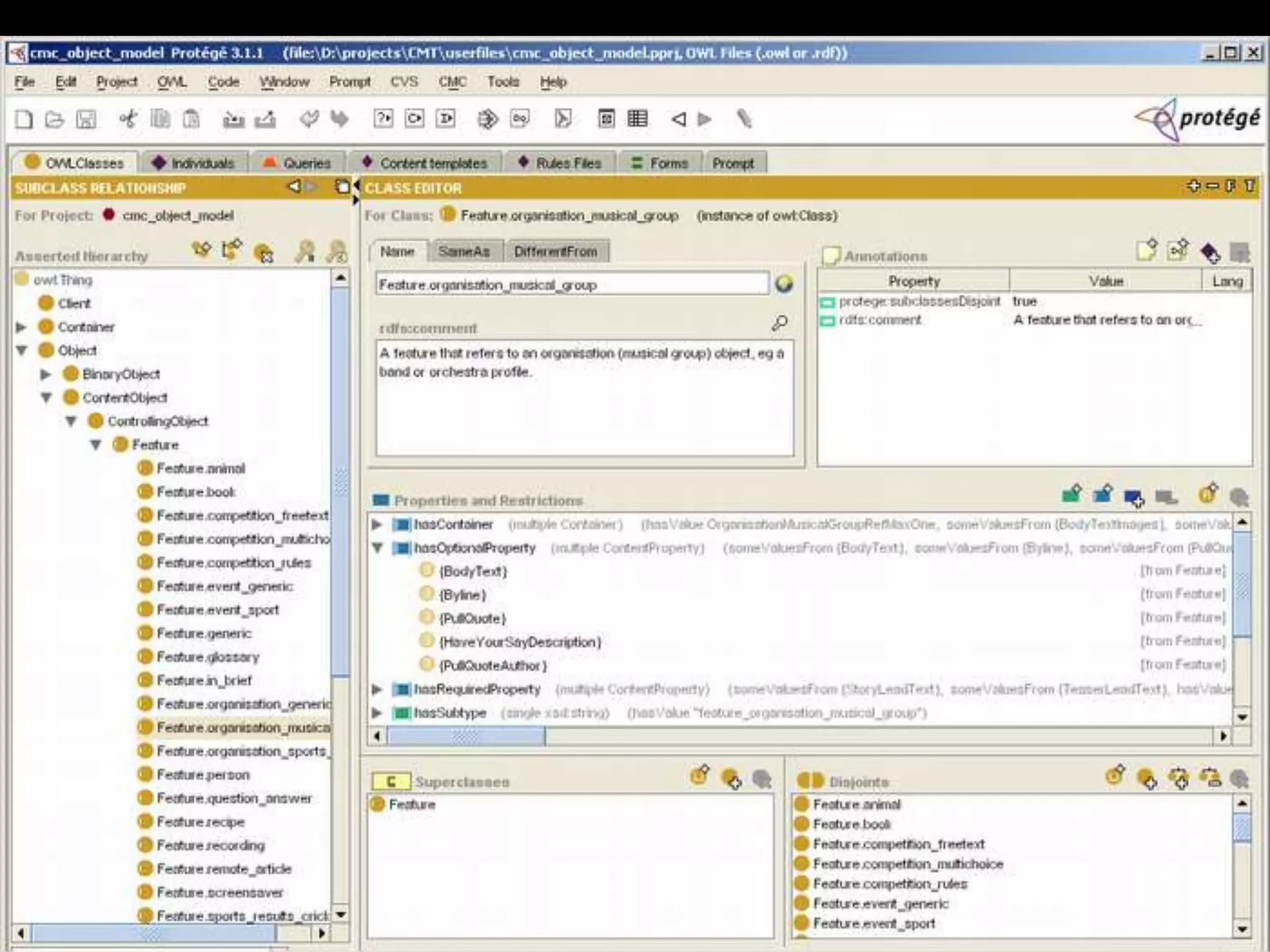Click the New project toolbar icon
The width and height of the screenshot is (1270, 952).
coord(24,118)
